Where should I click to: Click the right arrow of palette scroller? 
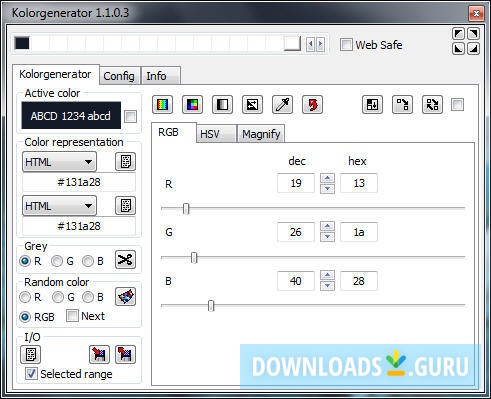point(320,44)
